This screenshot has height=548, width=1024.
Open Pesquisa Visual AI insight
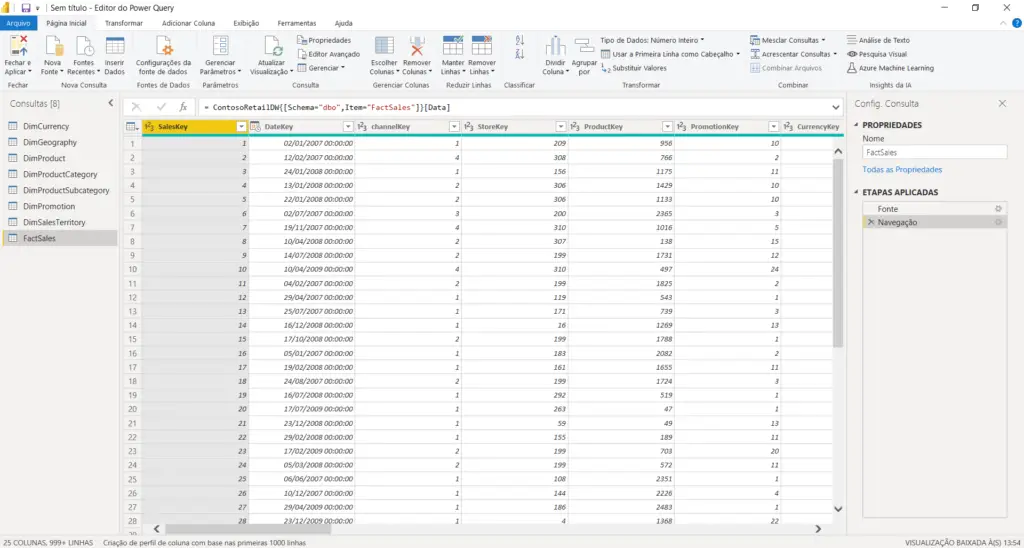[x=877, y=54]
